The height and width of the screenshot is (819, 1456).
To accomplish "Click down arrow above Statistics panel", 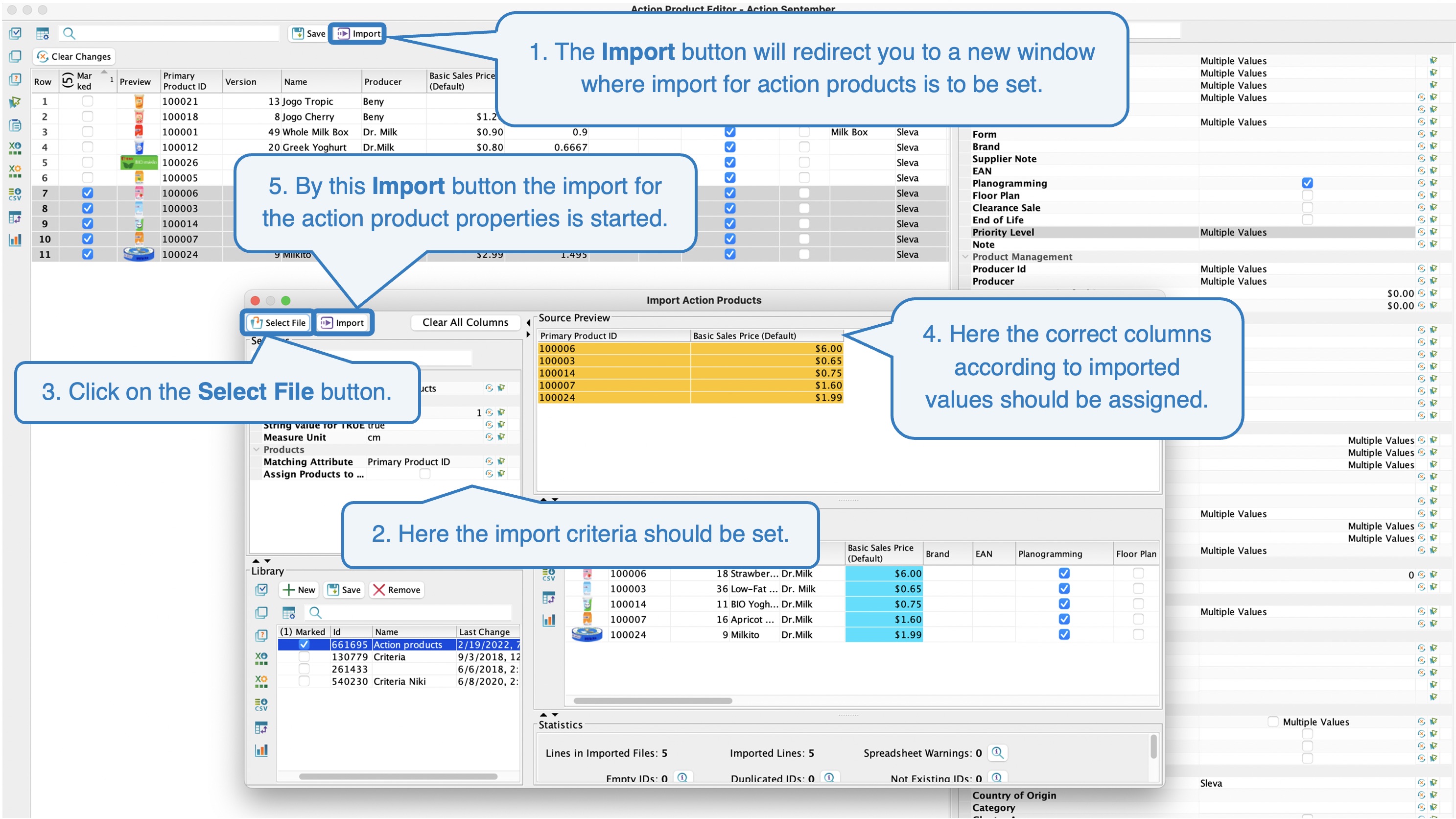I will click(555, 715).
